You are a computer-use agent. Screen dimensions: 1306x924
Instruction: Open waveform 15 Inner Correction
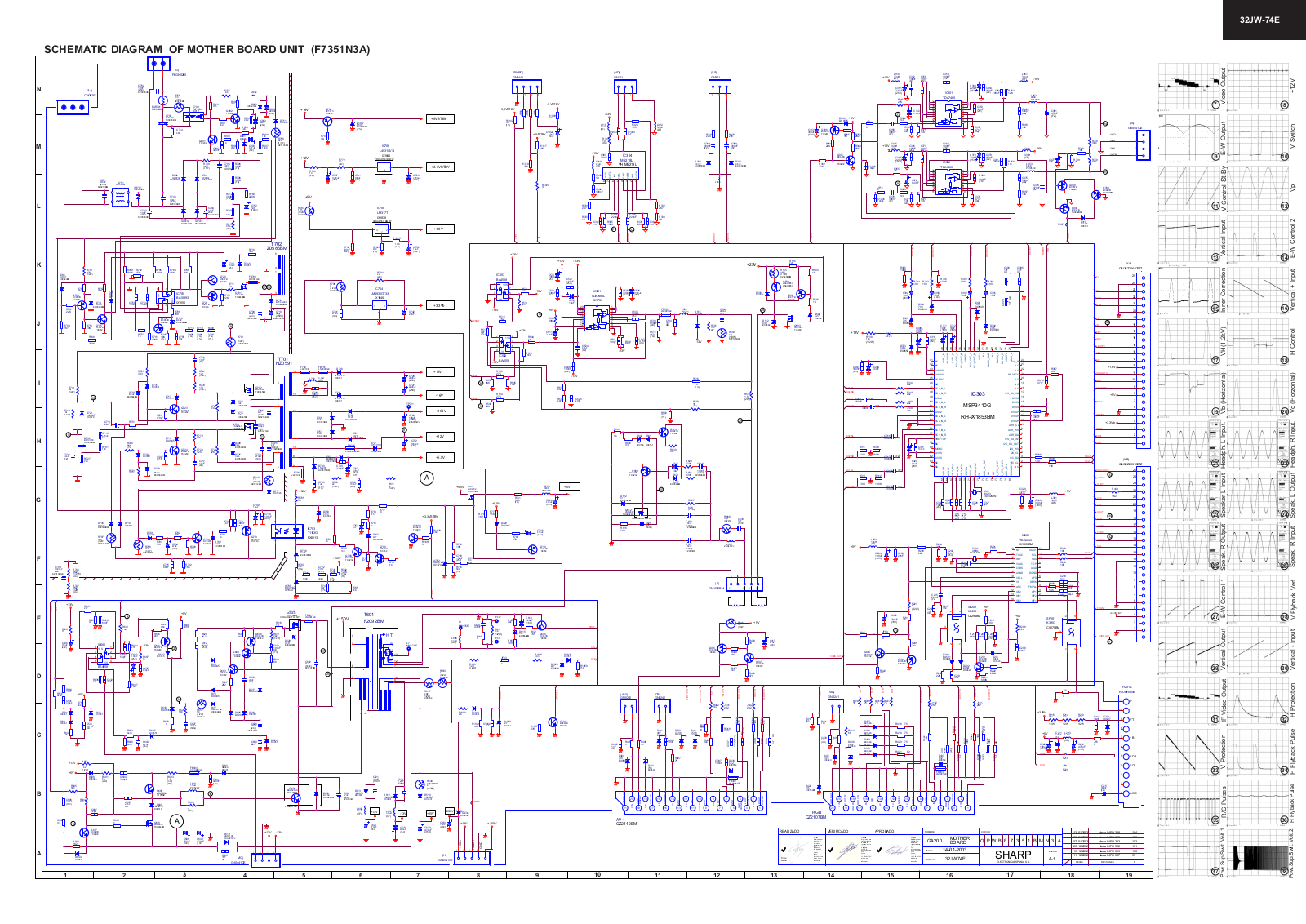pos(1190,291)
